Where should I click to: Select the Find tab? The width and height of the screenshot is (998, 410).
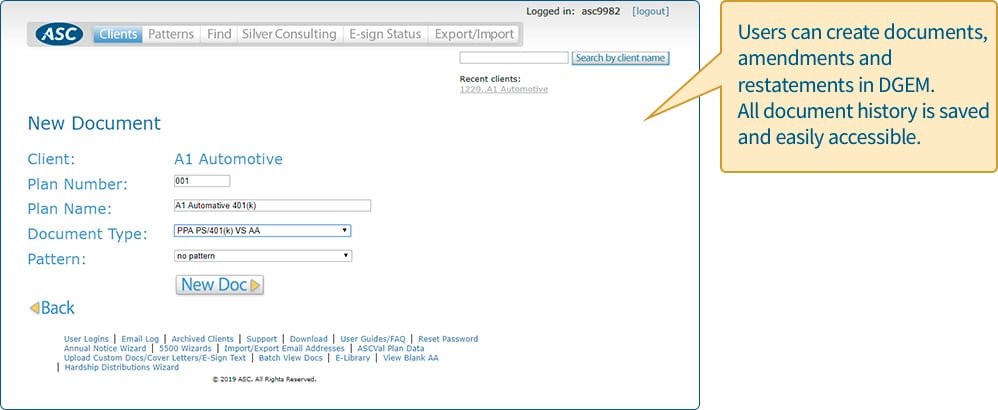219,35
